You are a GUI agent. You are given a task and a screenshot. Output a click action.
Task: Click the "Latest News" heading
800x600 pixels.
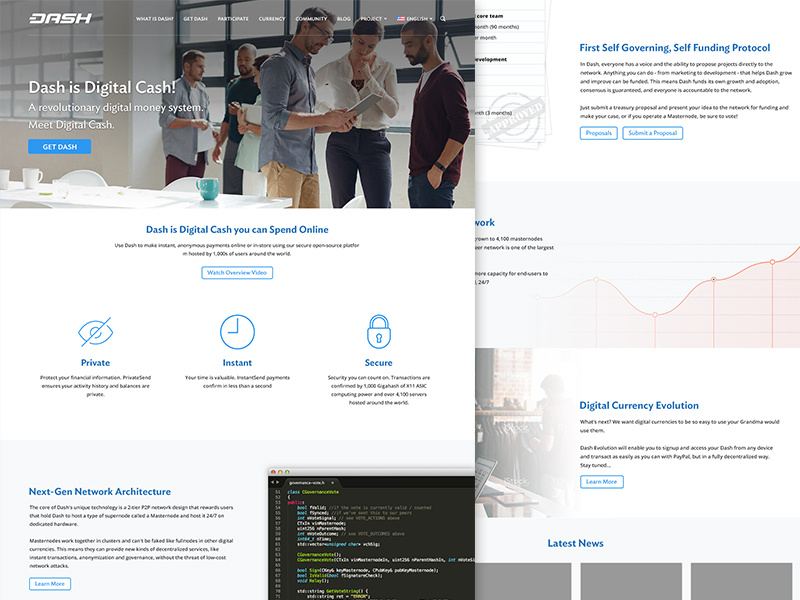coord(576,543)
